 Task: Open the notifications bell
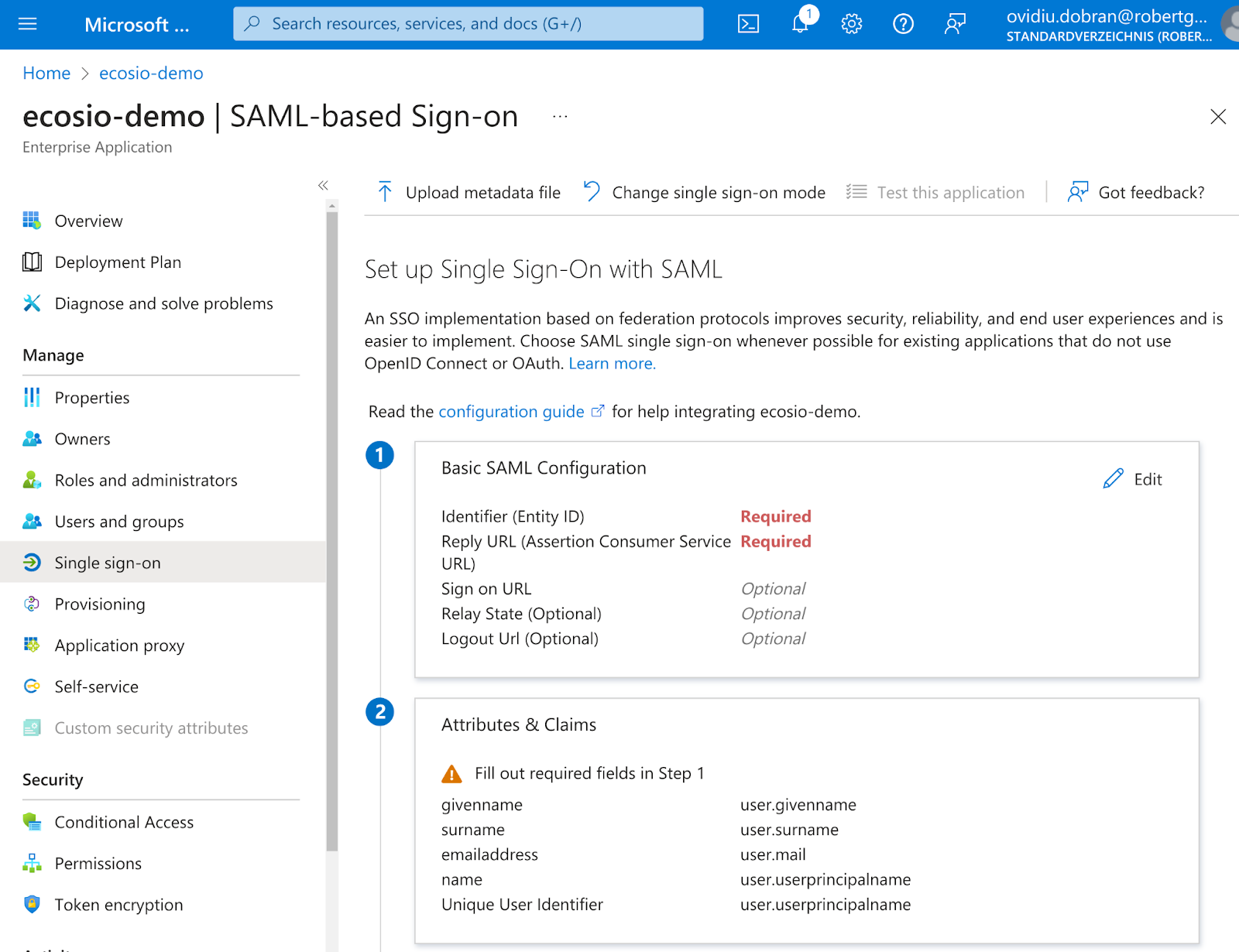tap(801, 24)
